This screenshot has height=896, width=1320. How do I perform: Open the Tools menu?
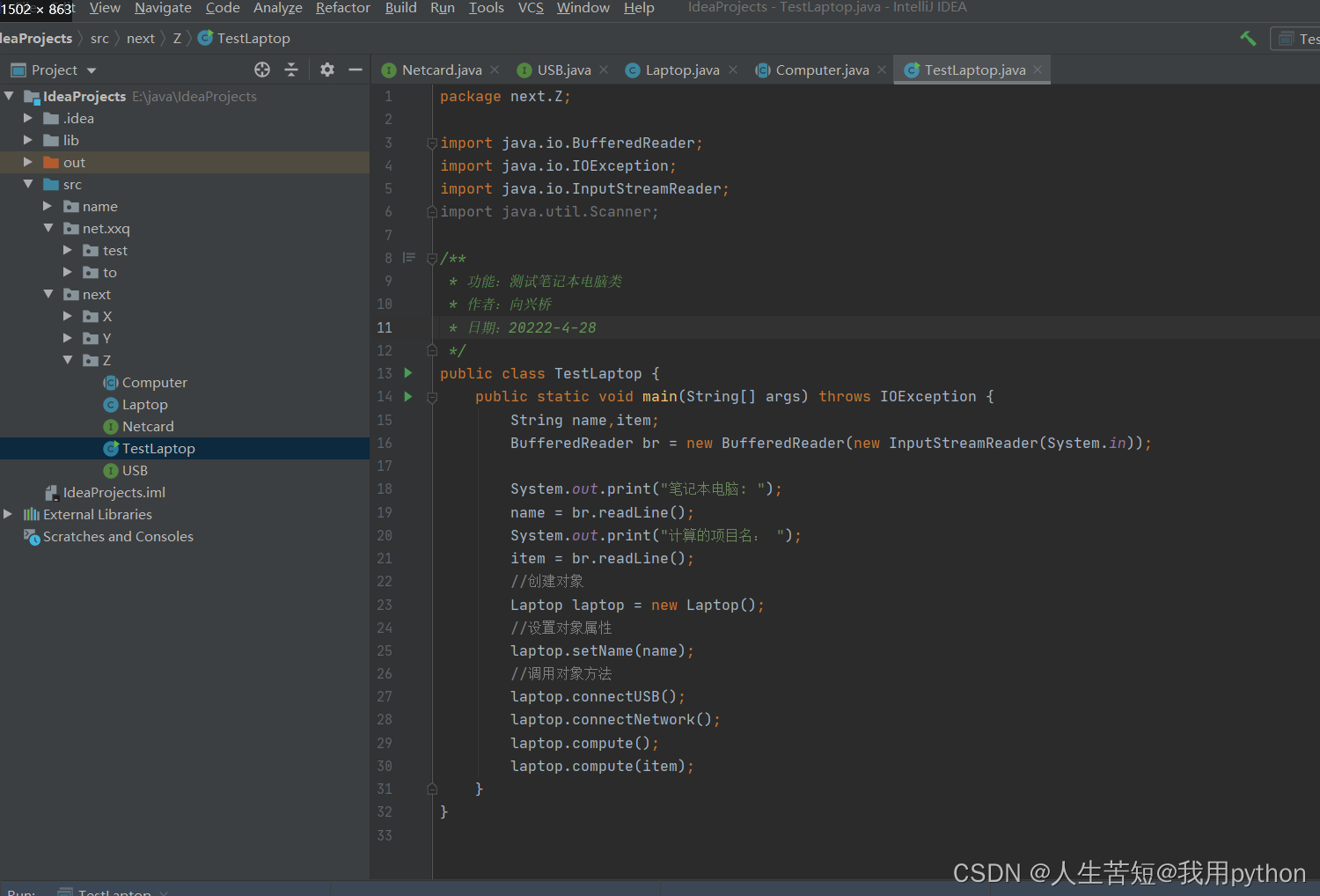tap(487, 8)
